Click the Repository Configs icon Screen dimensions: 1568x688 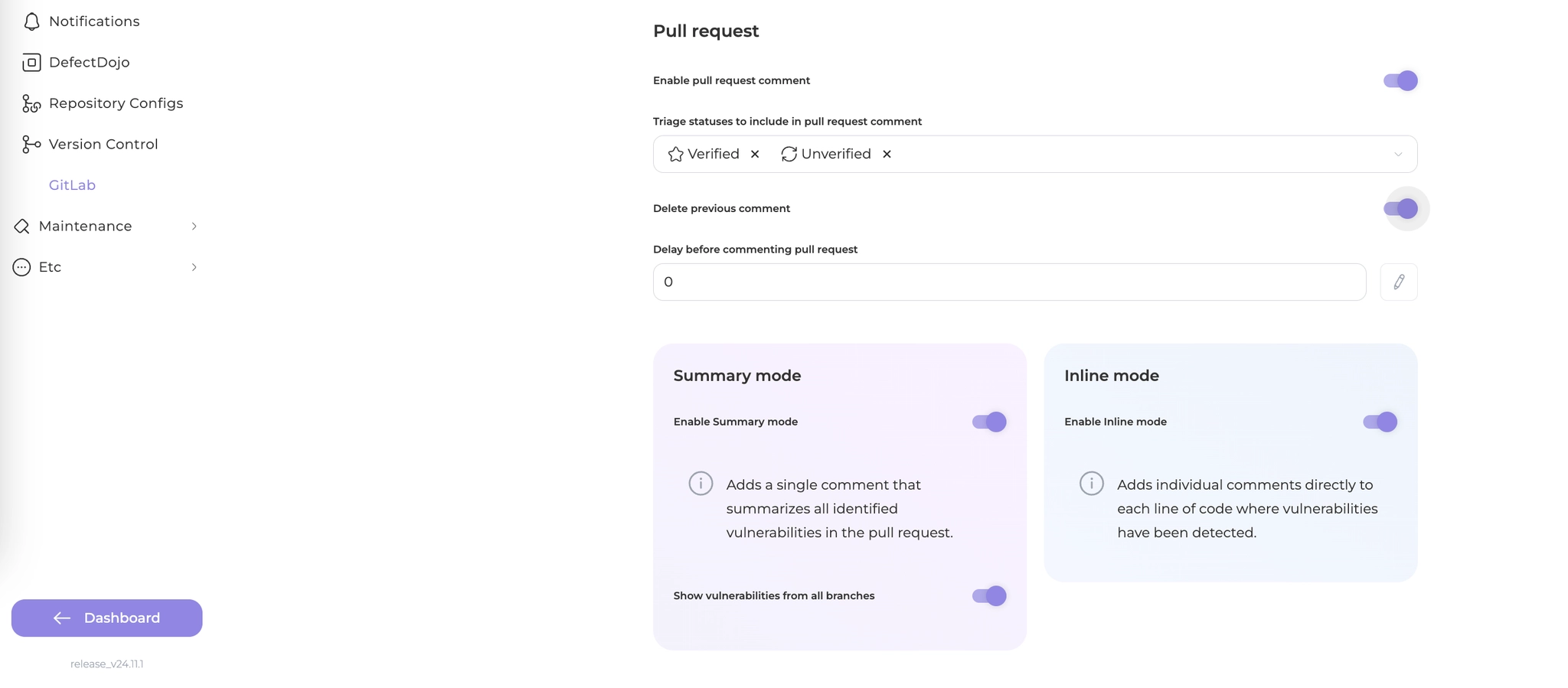point(31,103)
